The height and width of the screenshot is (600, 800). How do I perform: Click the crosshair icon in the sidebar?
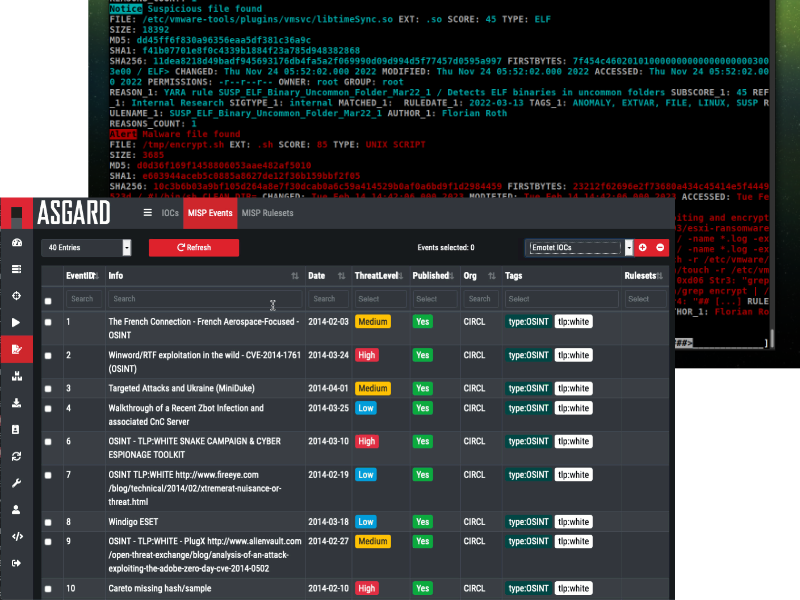pyautogui.click(x=16, y=296)
